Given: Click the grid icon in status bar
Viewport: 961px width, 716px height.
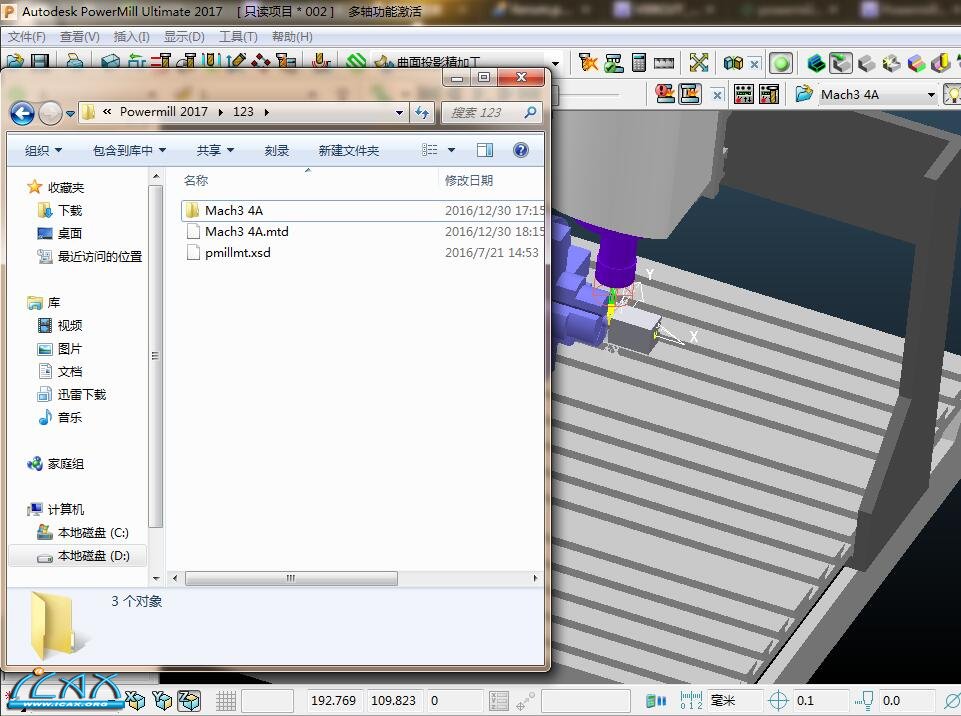Looking at the screenshot, I should pyautogui.click(x=226, y=701).
